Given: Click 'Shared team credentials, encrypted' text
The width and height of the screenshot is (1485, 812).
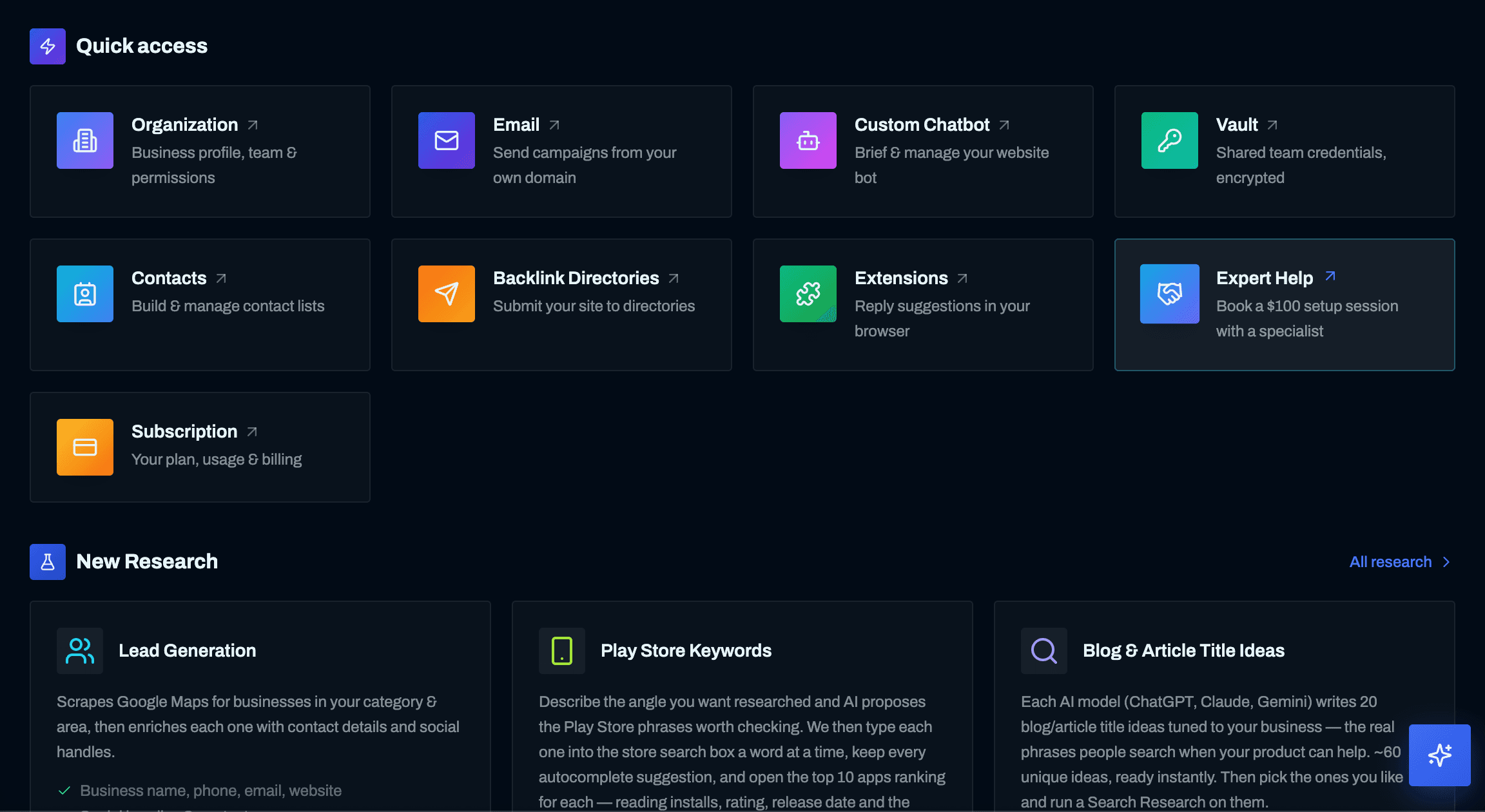Looking at the screenshot, I should 1301,165.
